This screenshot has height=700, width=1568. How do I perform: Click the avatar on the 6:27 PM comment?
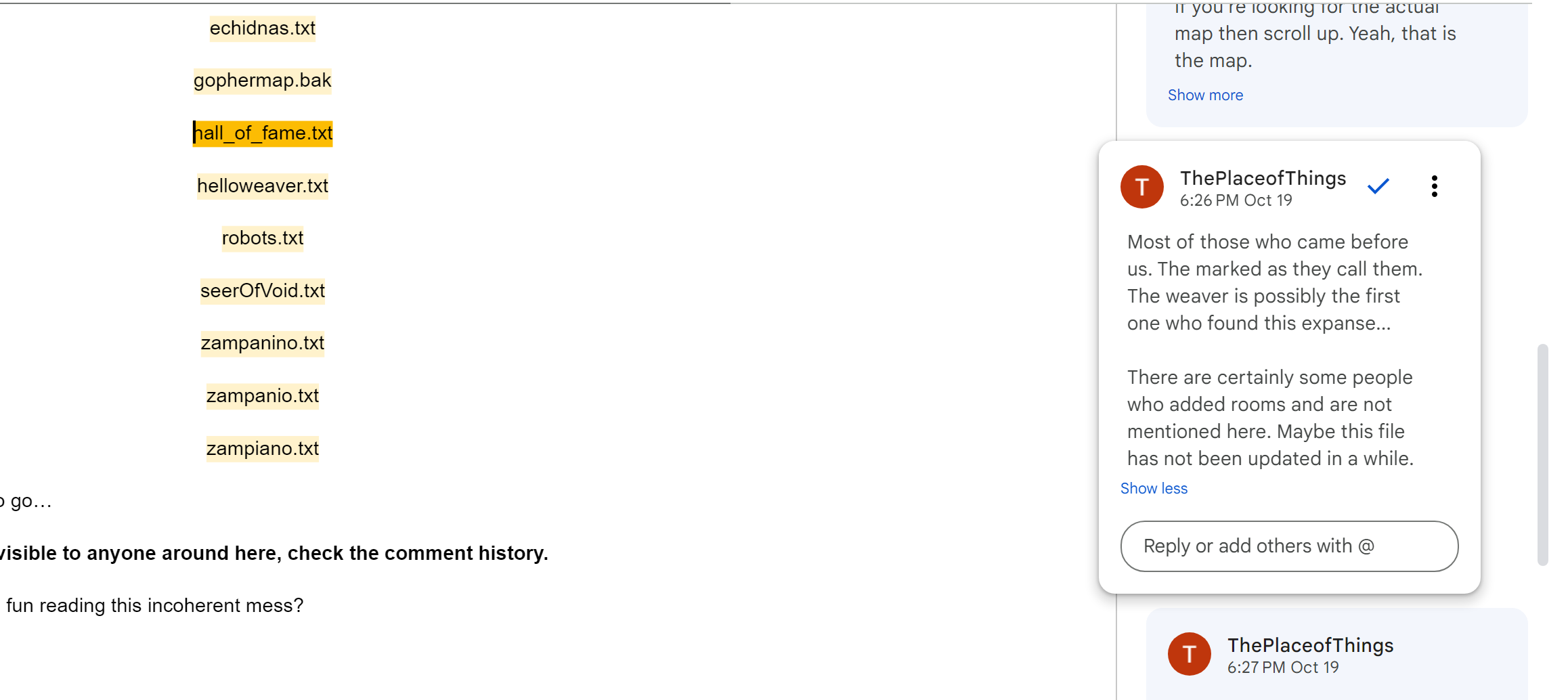(1189, 654)
